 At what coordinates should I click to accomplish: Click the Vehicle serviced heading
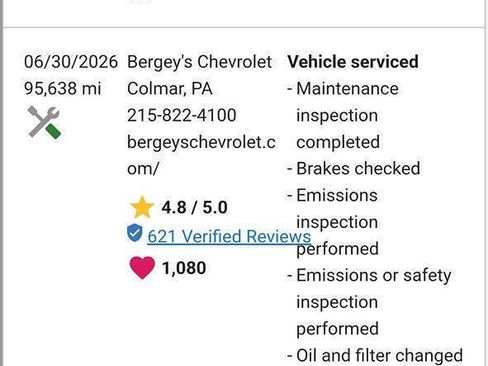(353, 62)
